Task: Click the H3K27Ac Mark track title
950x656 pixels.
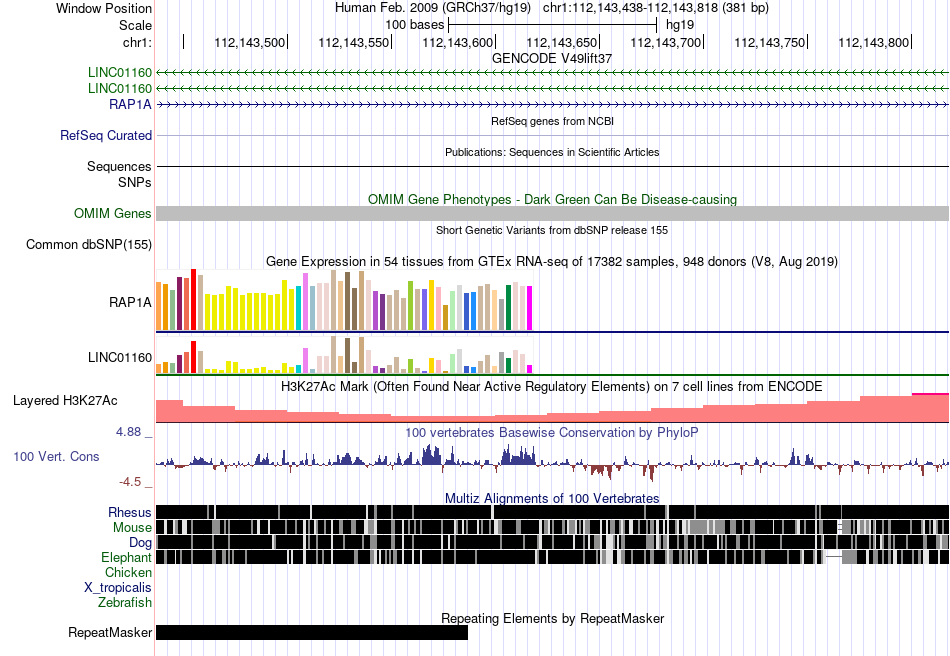Action: pos(552,386)
